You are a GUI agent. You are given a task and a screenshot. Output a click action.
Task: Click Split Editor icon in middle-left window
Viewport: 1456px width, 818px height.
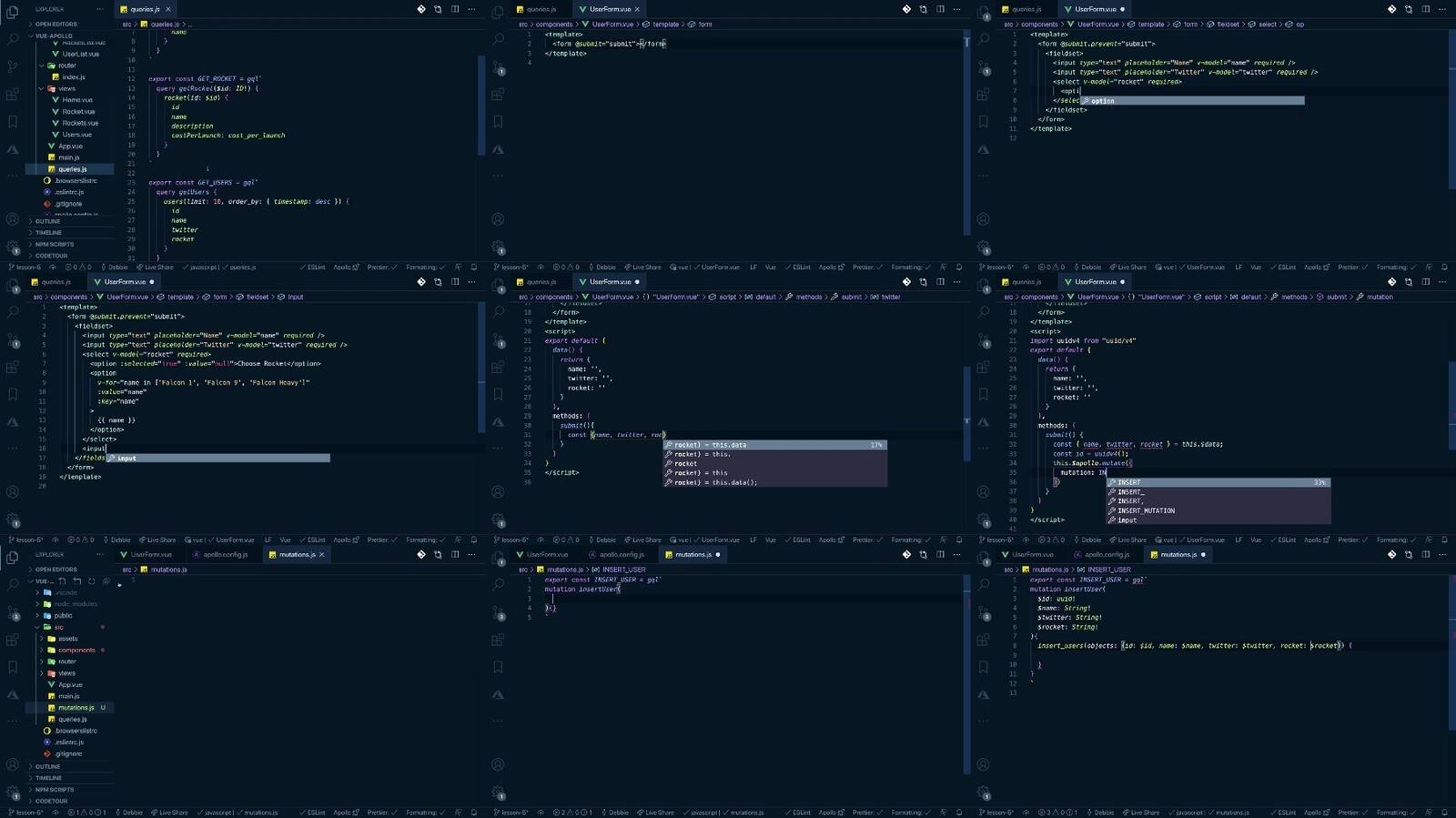point(455,282)
